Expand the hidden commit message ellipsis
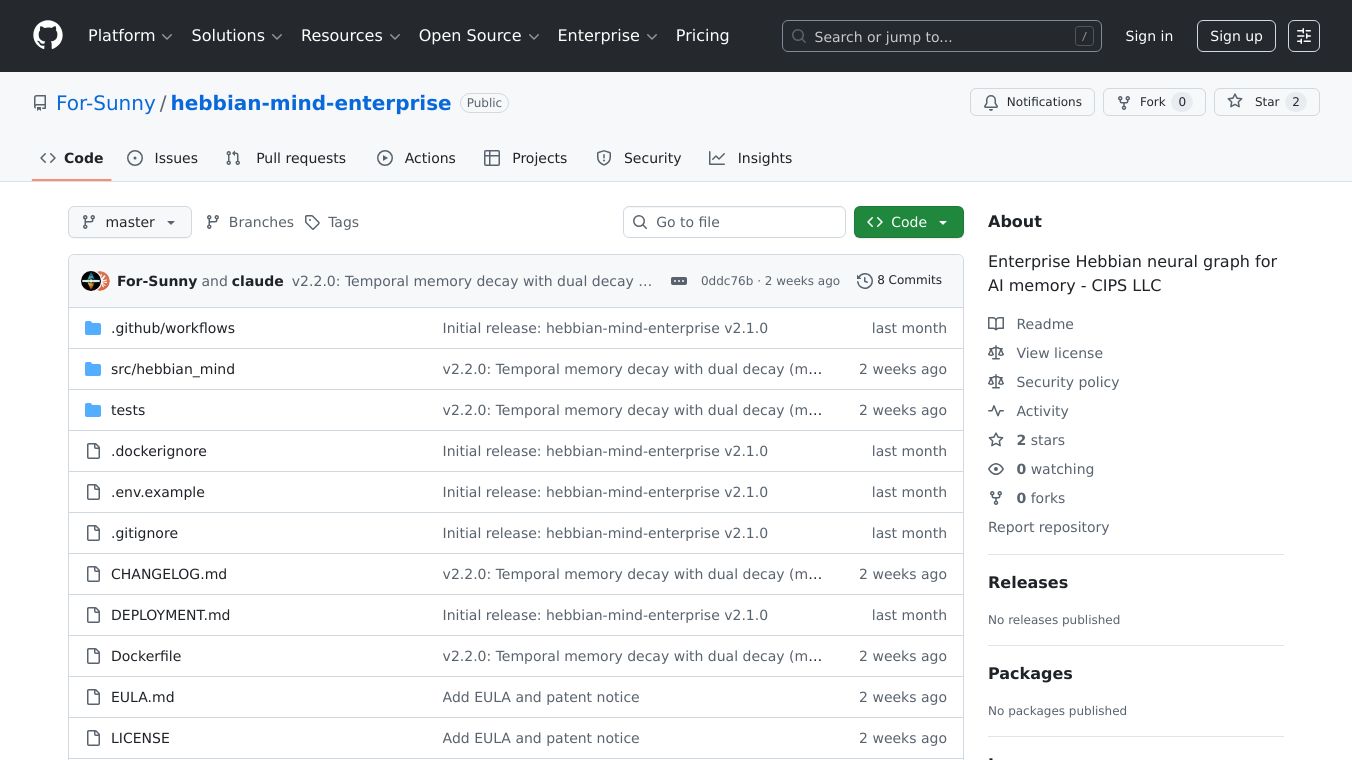Screen dimensions: 1352x760 [x=679, y=281]
